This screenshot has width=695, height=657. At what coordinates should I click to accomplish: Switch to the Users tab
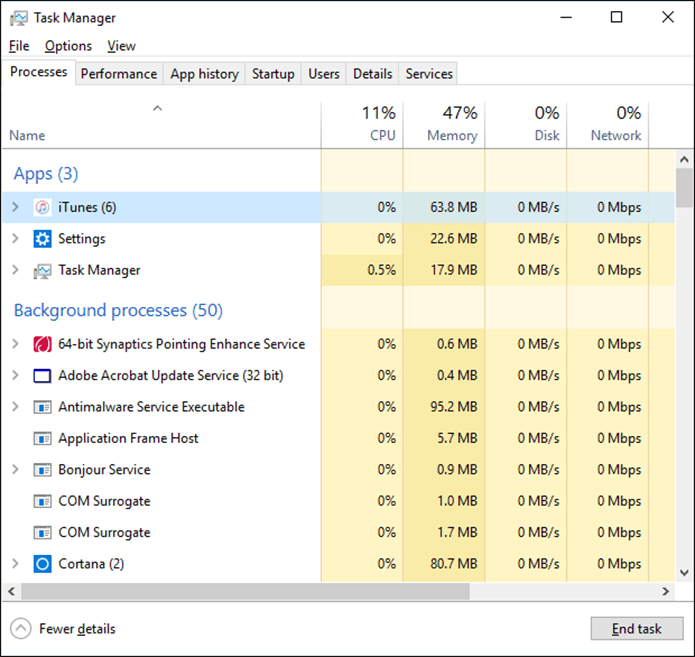(x=324, y=74)
